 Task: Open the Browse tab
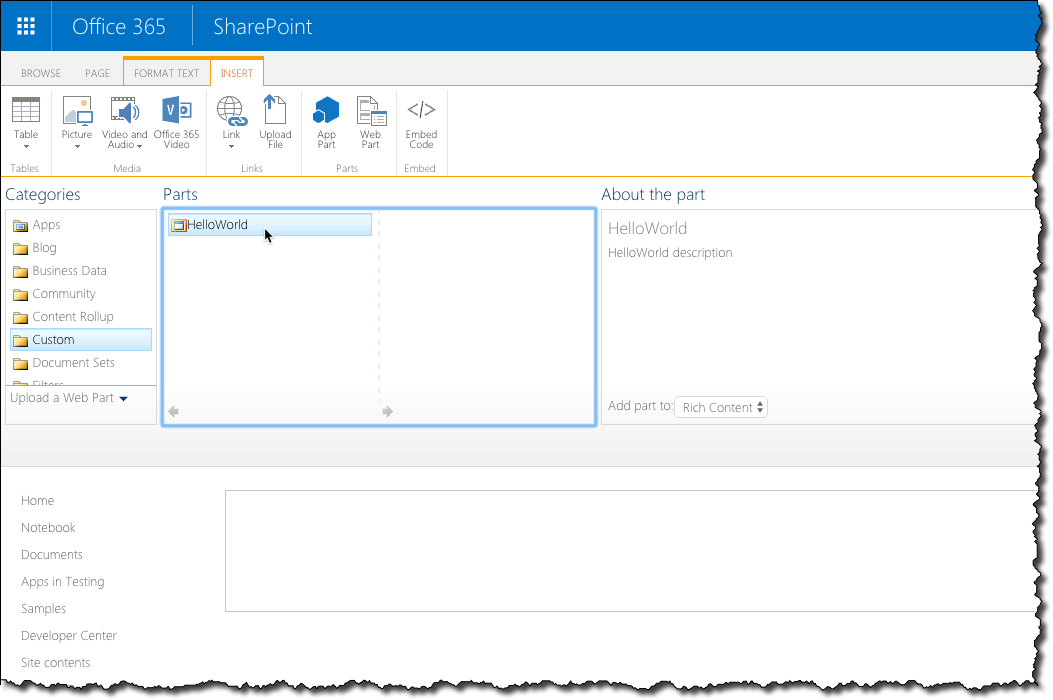[x=41, y=73]
